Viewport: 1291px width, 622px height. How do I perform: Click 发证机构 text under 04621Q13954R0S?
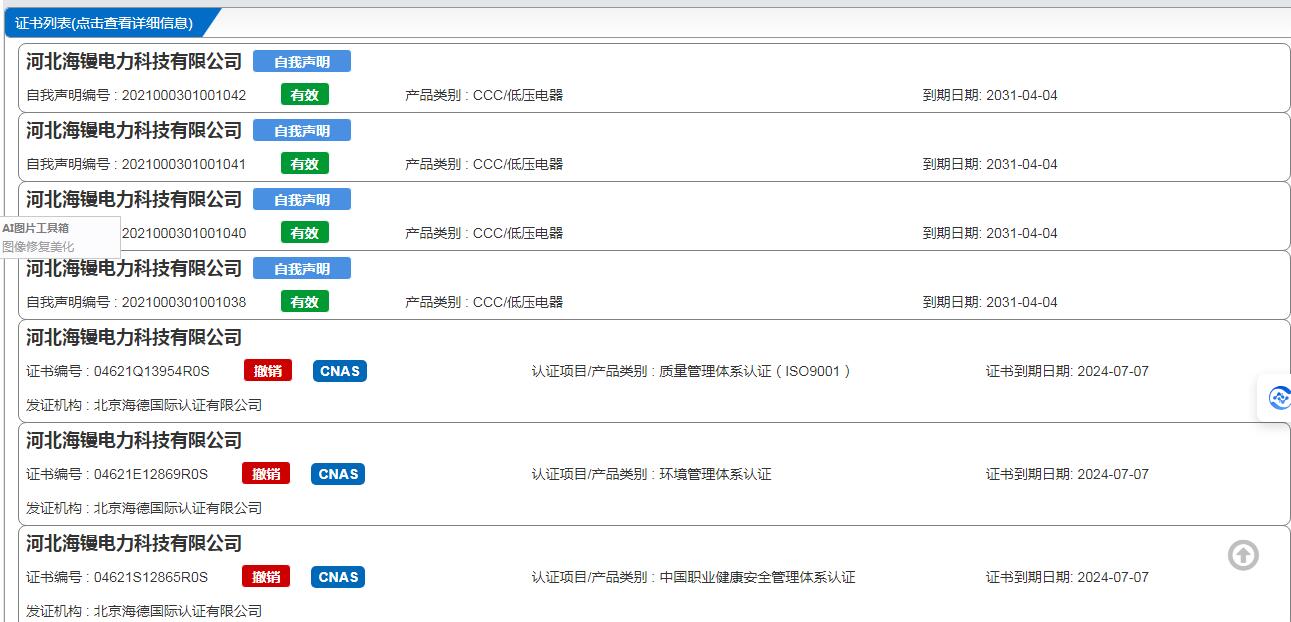pyautogui.click(x=144, y=406)
